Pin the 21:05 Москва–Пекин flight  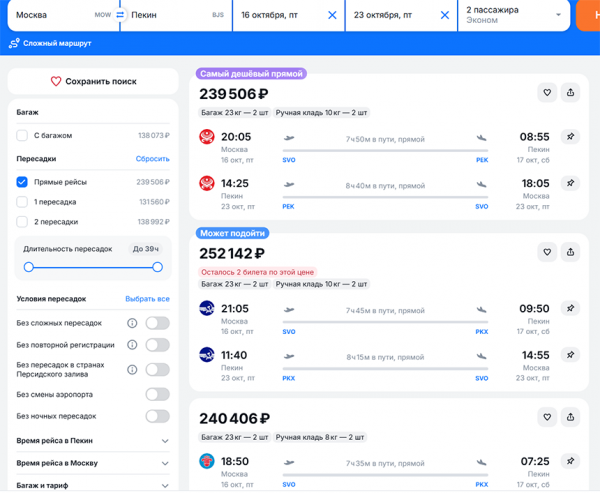(x=570, y=308)
